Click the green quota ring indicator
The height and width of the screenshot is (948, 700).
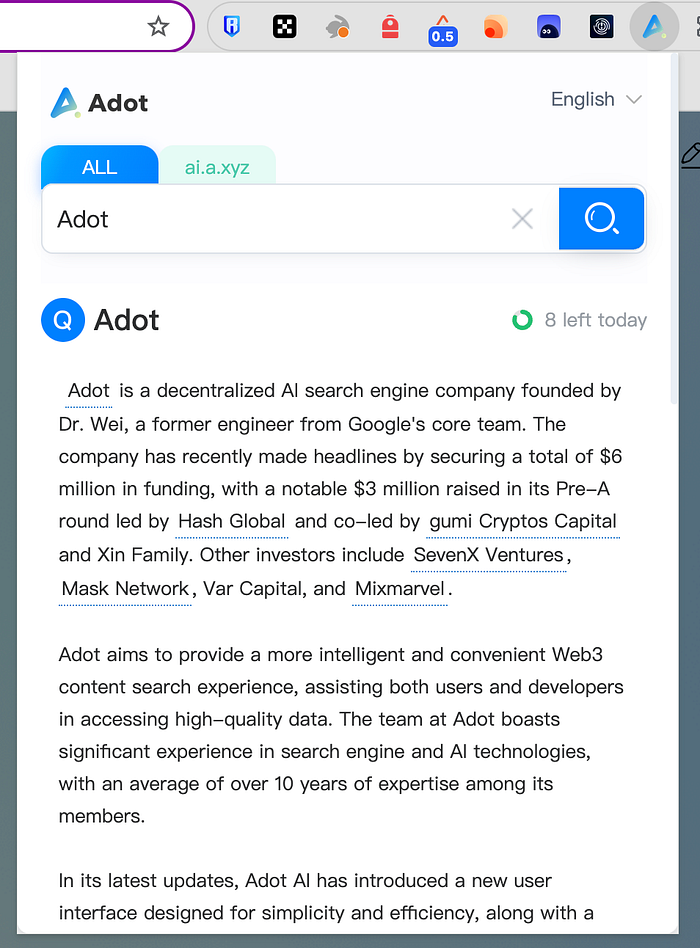tap(522, 320)
